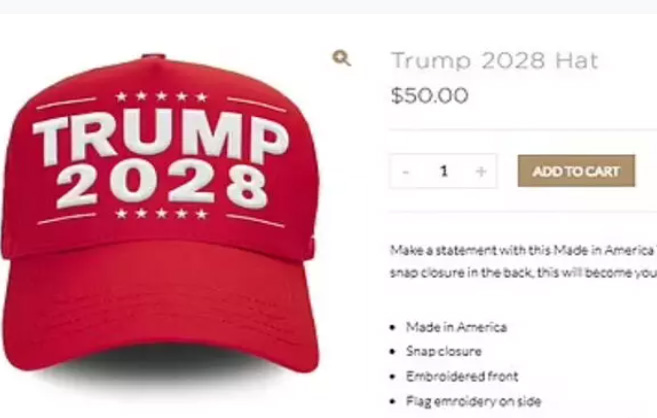Click the Flag embroidery on side bullet item
This screenshot has height=418, width=657.
473,402
